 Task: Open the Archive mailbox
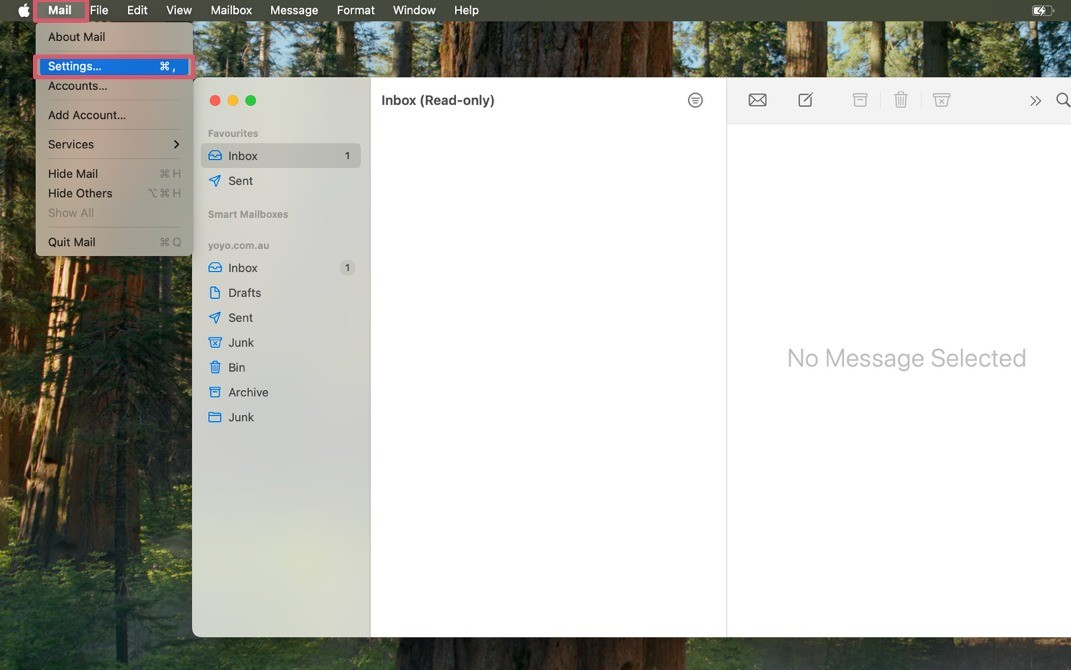(x=281, y=393)
